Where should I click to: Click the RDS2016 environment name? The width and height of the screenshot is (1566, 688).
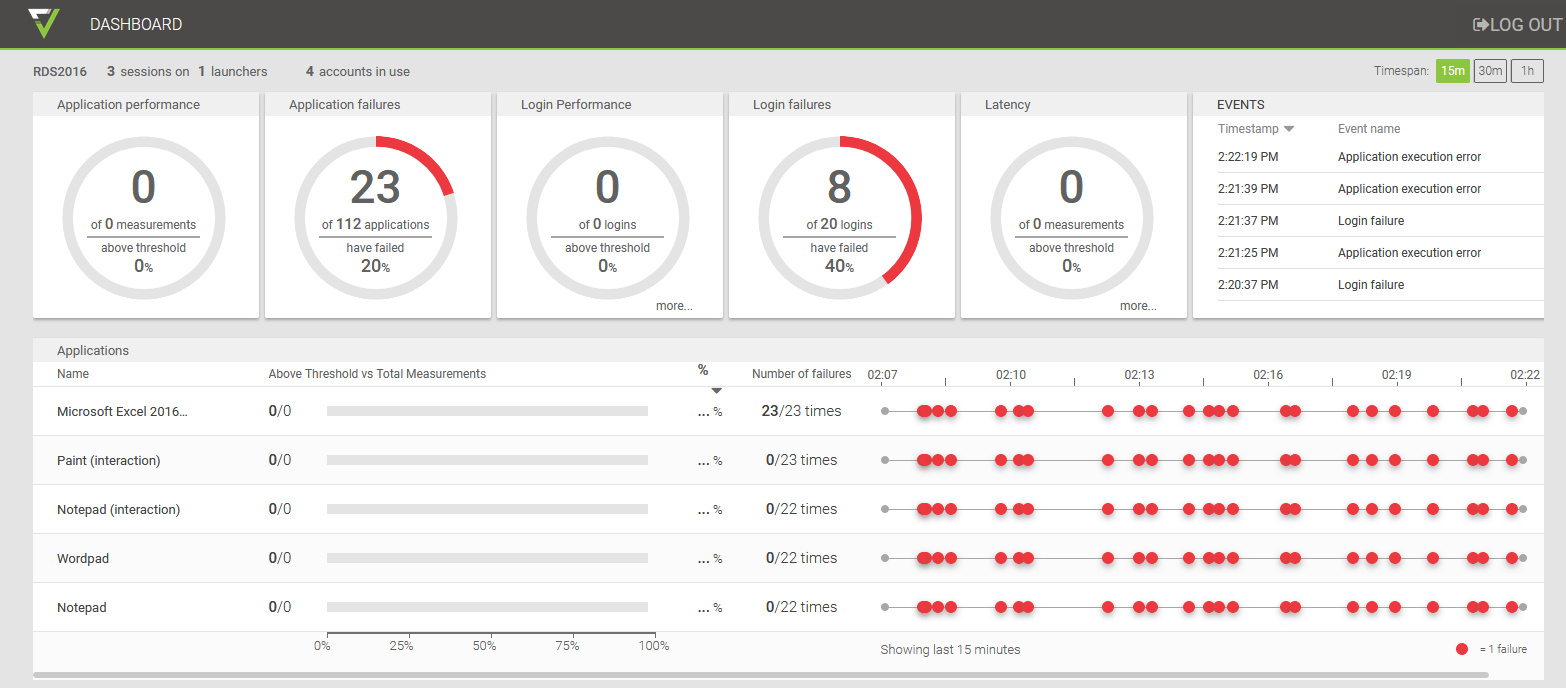click(x=60, y=72)
